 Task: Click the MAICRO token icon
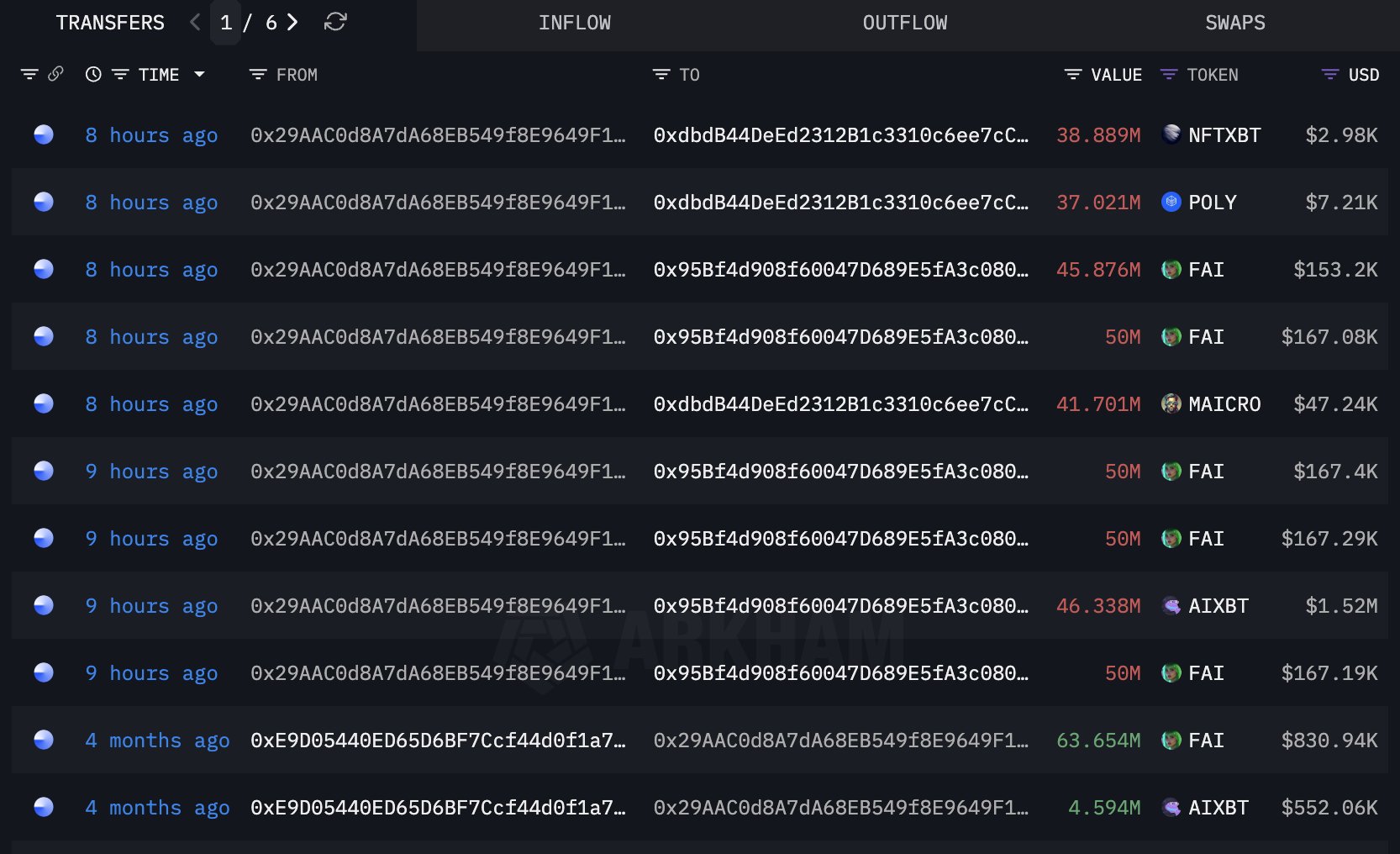[x=1171, y=403]
